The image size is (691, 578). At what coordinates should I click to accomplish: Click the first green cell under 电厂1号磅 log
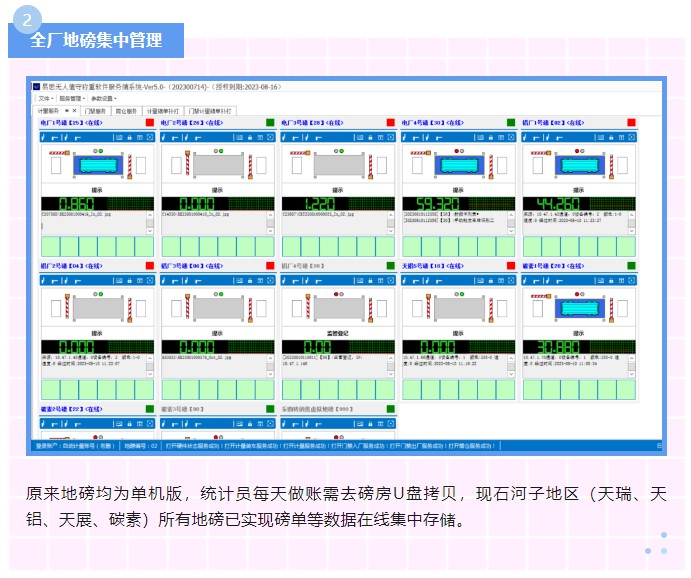click(x=50, y=247)
